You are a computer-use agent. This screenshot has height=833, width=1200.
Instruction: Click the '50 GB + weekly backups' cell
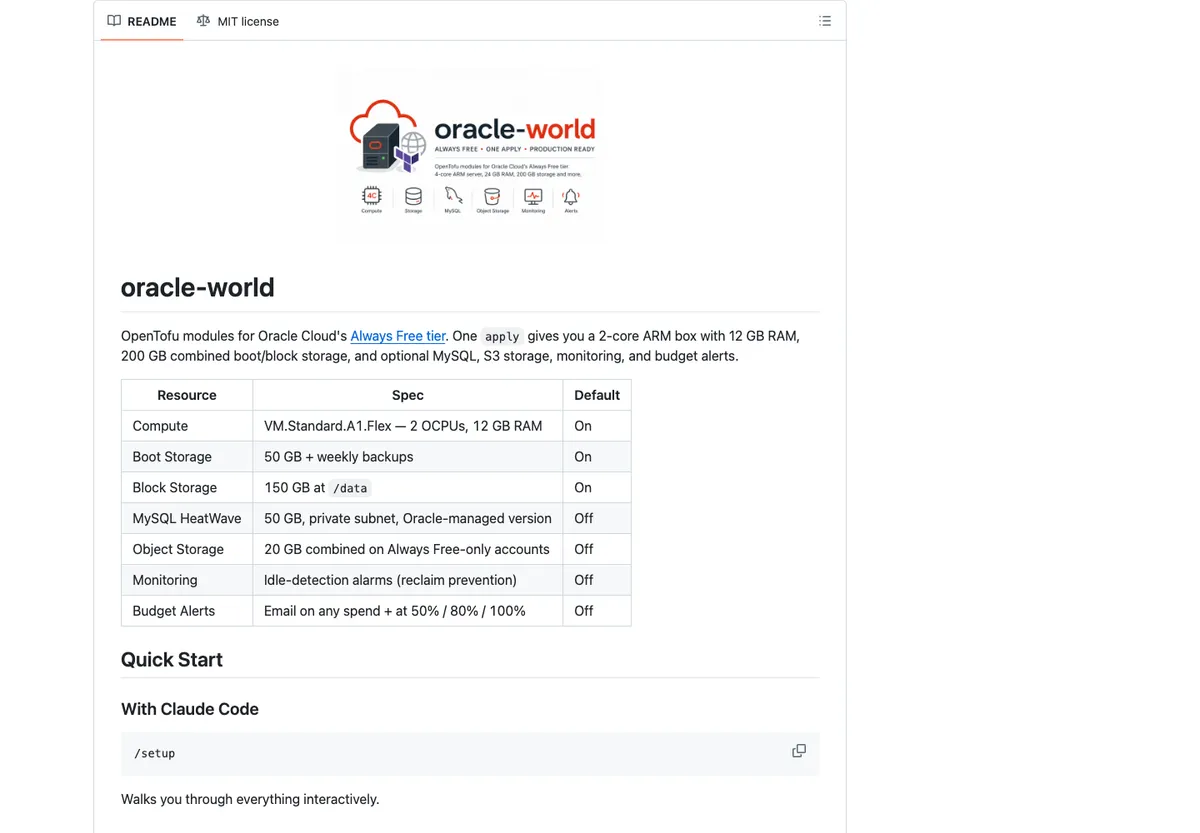pos(408,457)
